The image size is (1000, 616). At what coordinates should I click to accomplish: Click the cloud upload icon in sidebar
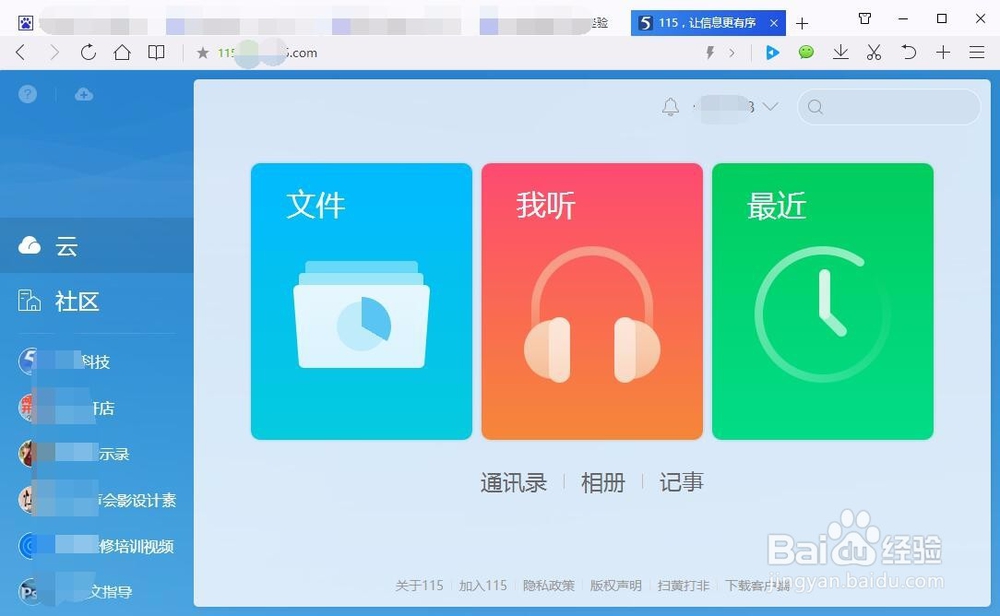pos(84,95)
